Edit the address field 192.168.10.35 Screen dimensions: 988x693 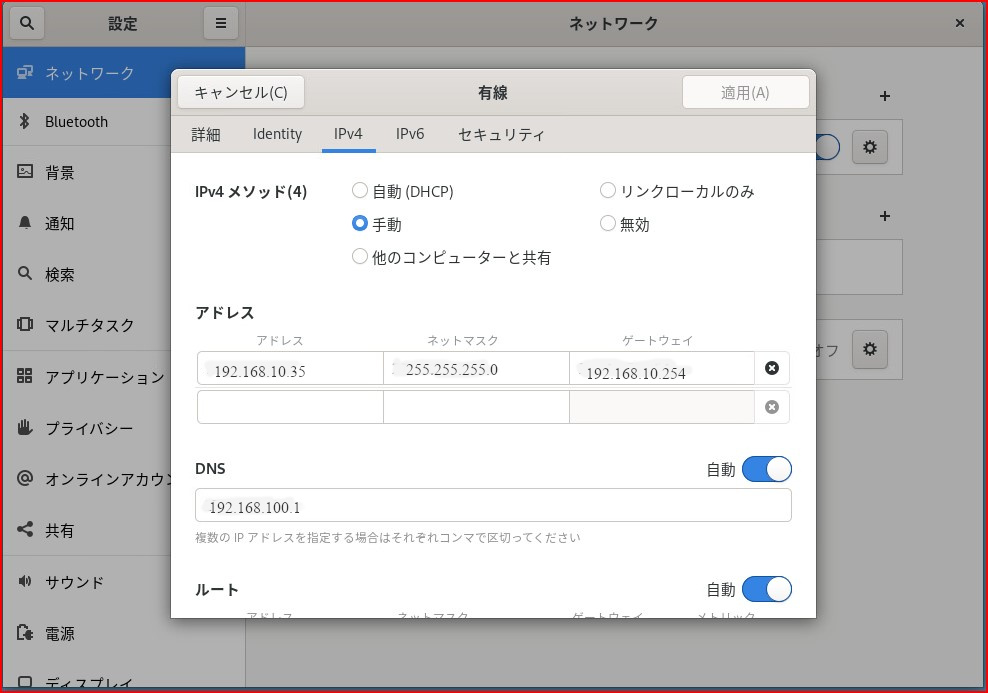(x=290, y=369)
